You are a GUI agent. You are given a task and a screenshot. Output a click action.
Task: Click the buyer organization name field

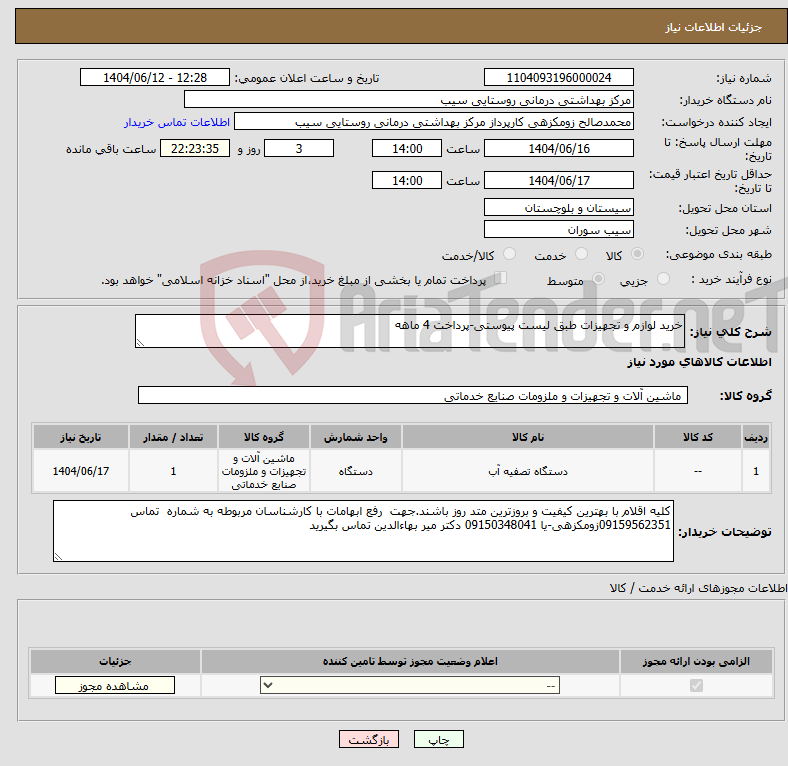(x=409, y=100)
